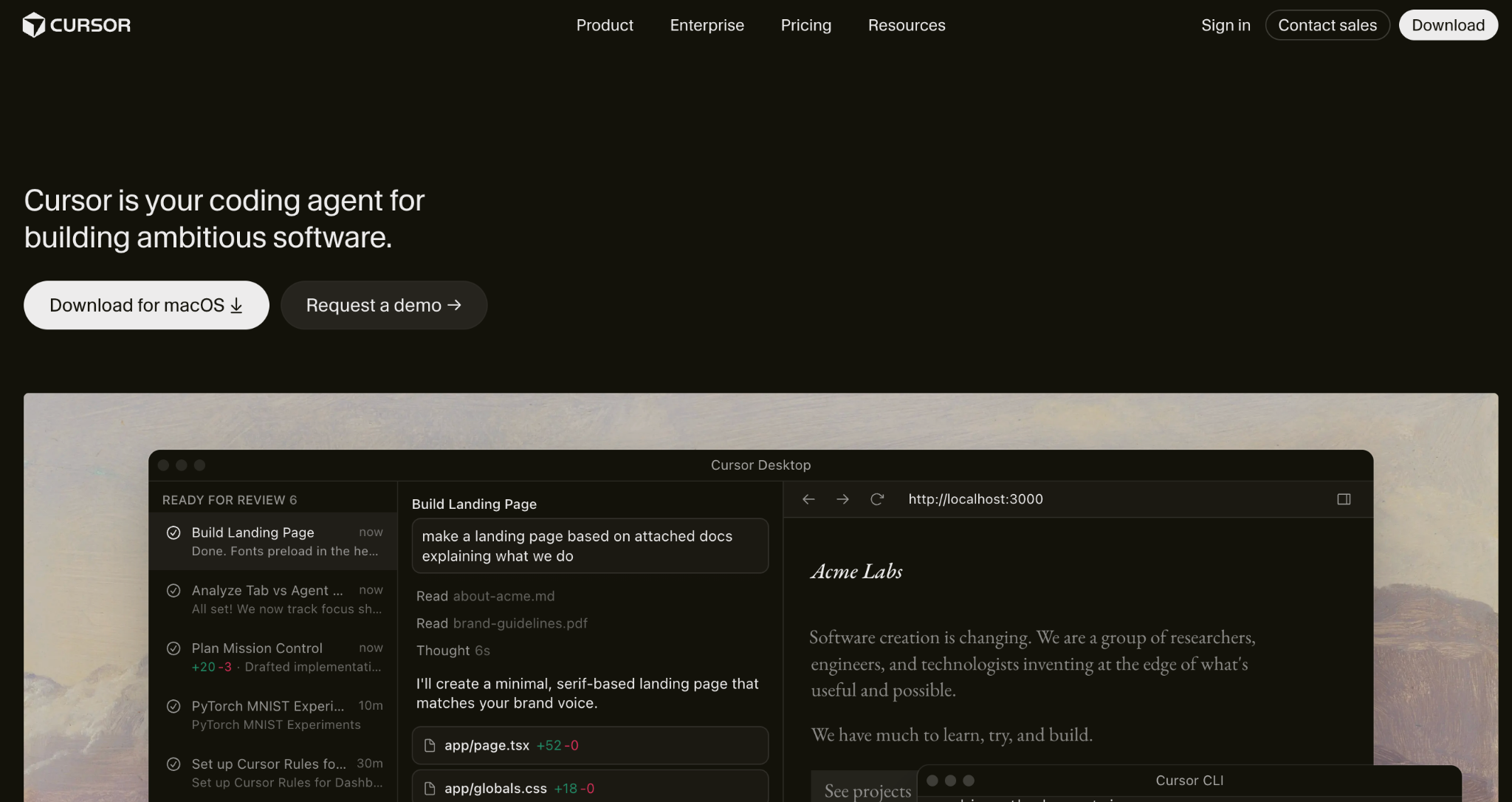
Task: Open the Product menu
Action: coord(605,25)
